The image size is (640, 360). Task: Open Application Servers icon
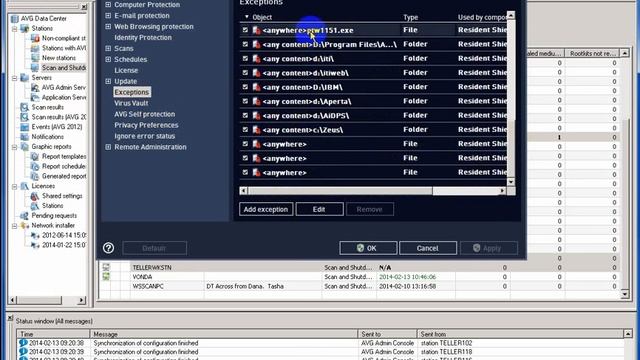point(35,97)
